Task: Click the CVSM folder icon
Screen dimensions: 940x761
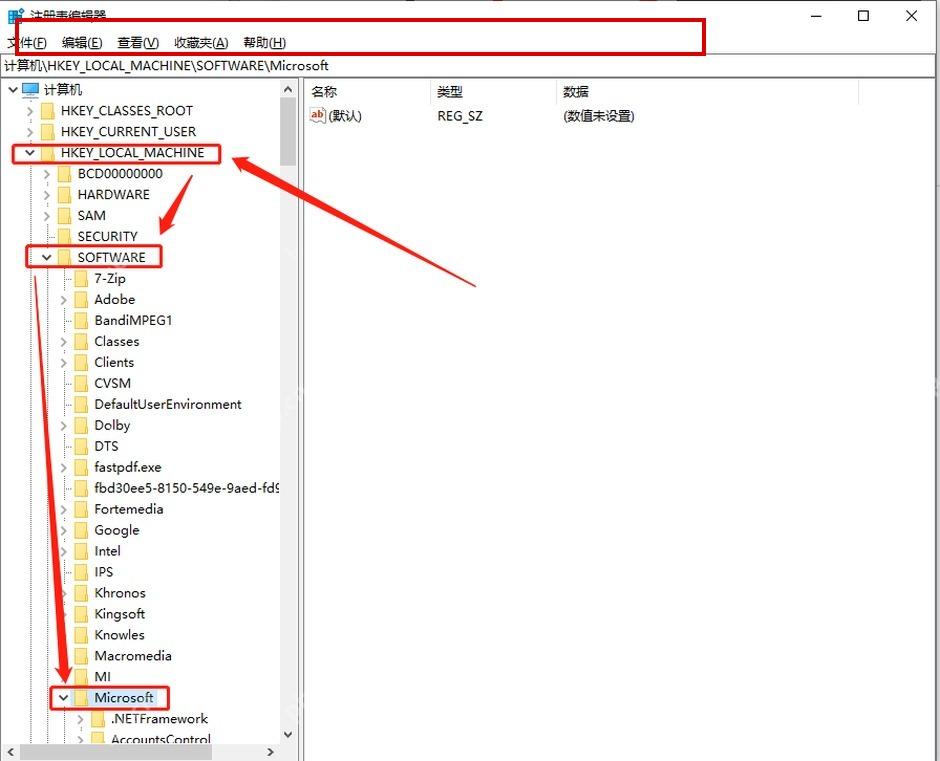Action: point(81,383)
